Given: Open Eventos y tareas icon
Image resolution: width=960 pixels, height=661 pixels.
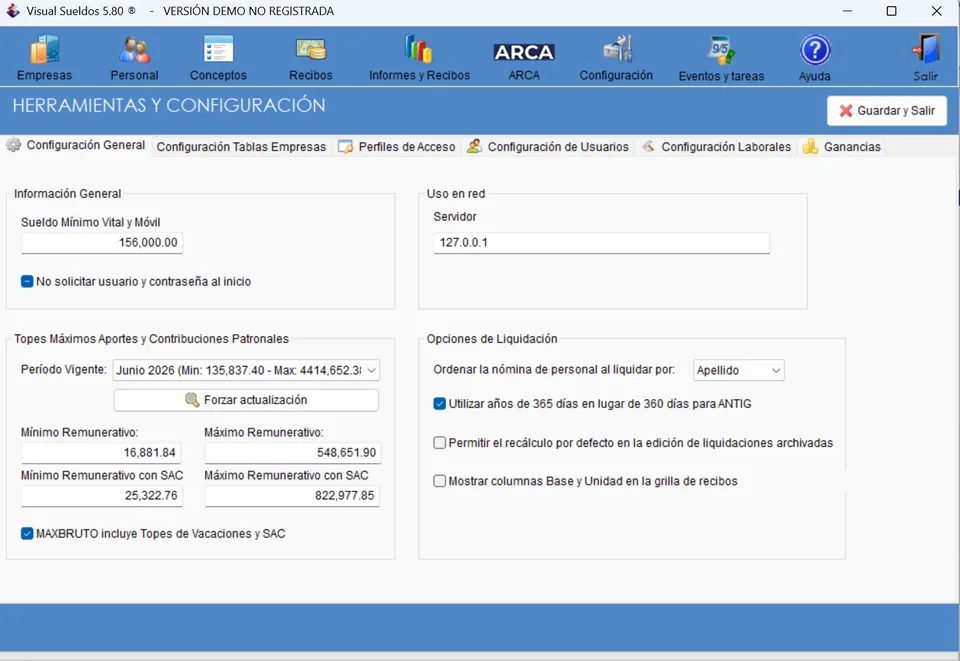Looking at the screenshot, I should [721, 50].
